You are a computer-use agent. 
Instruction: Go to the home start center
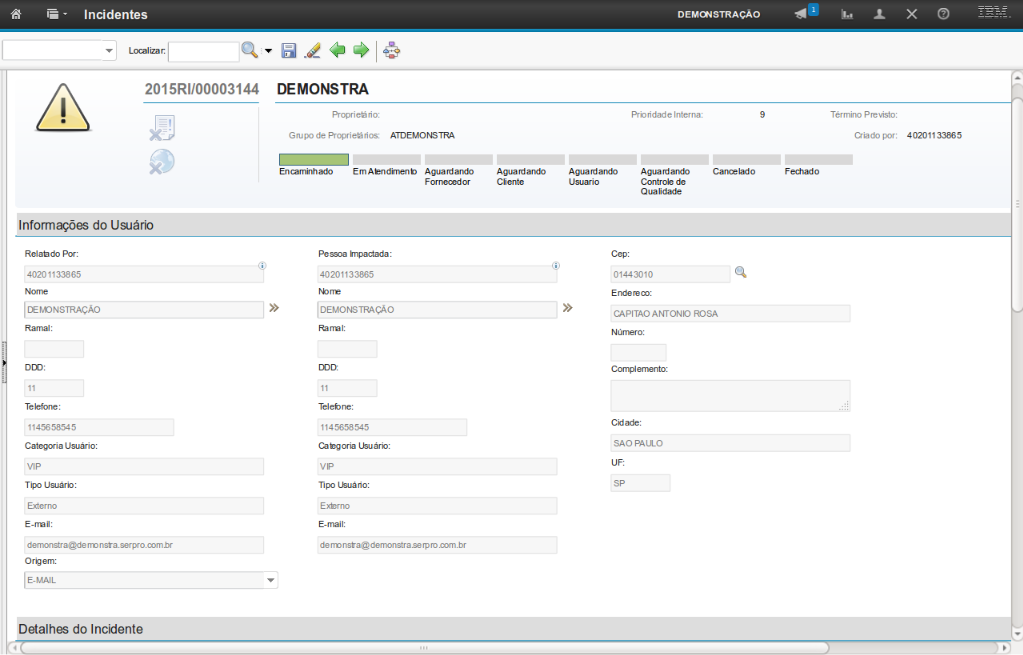pos(15,15)
